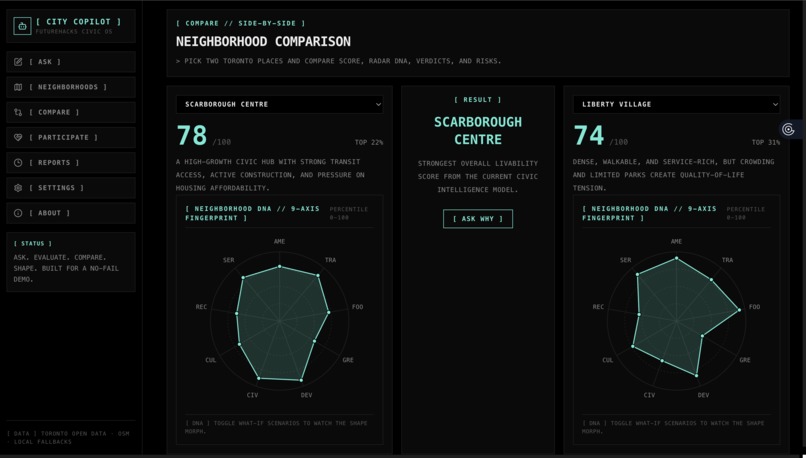Click the City Copilot title

pos(78,22)
